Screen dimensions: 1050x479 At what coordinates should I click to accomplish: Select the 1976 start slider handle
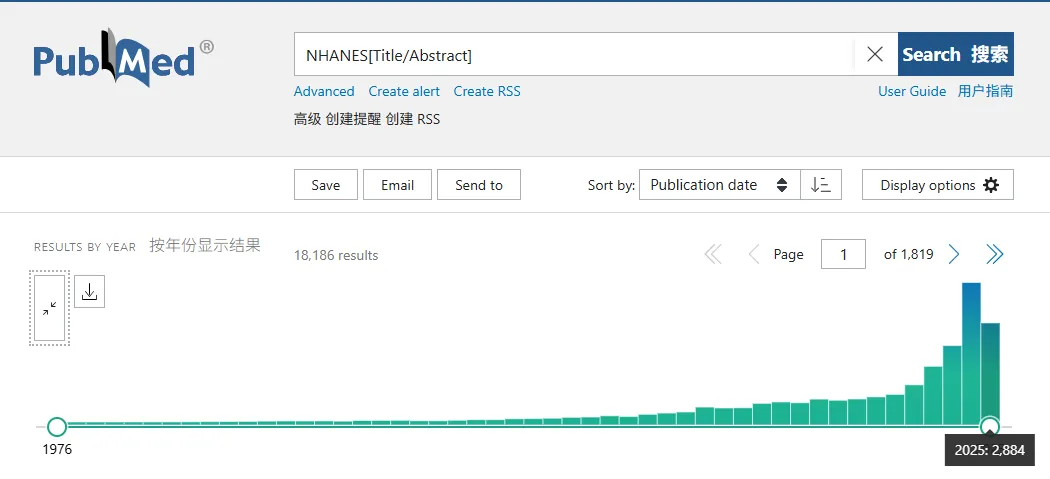pos(58,426)
